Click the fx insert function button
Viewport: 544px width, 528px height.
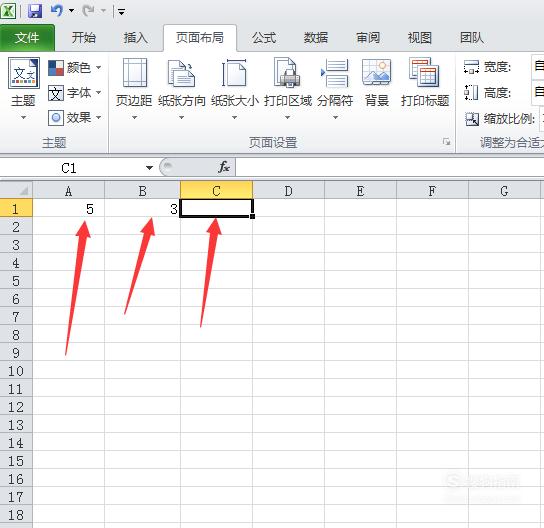(x=224, y=168)
